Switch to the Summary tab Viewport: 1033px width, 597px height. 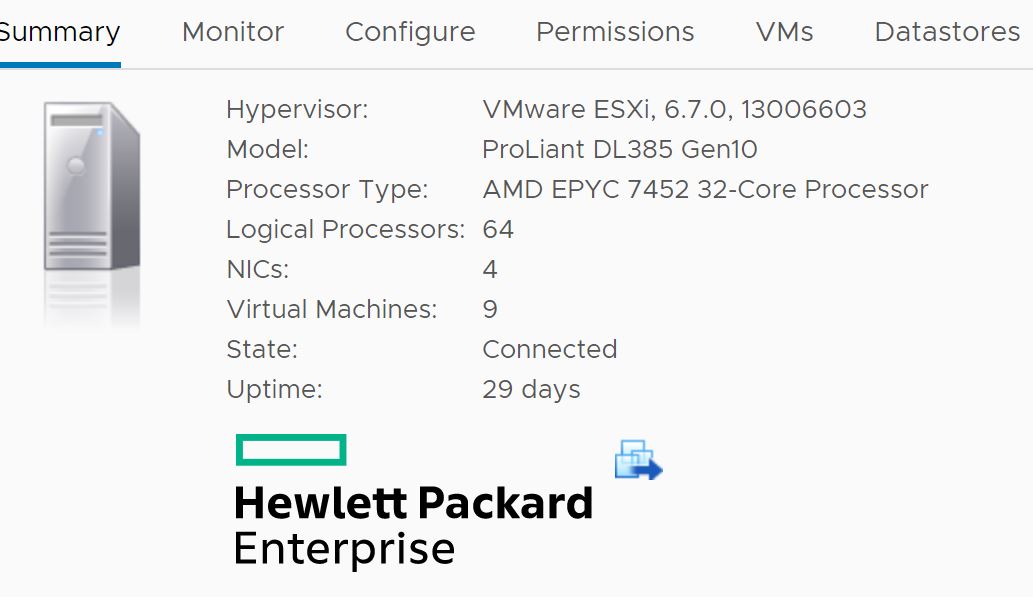[x=58, y=32]
